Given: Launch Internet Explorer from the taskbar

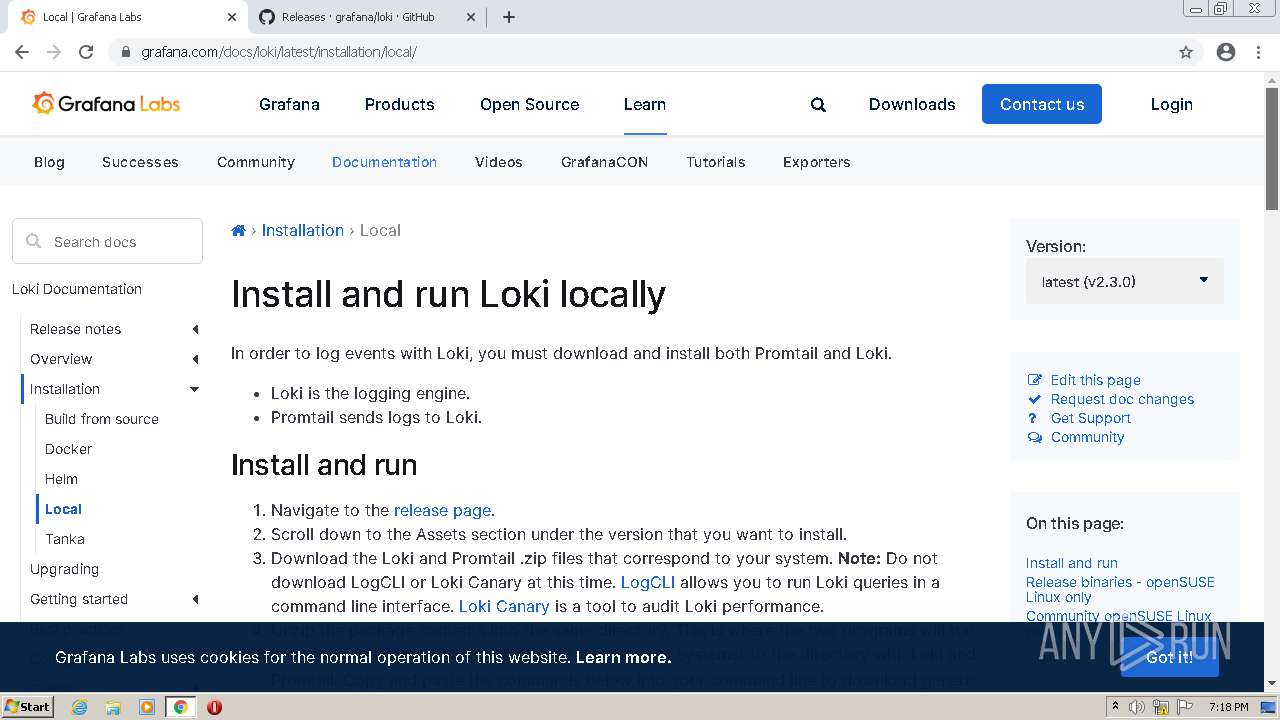Looking at the screenshot, I should (79, 707).
